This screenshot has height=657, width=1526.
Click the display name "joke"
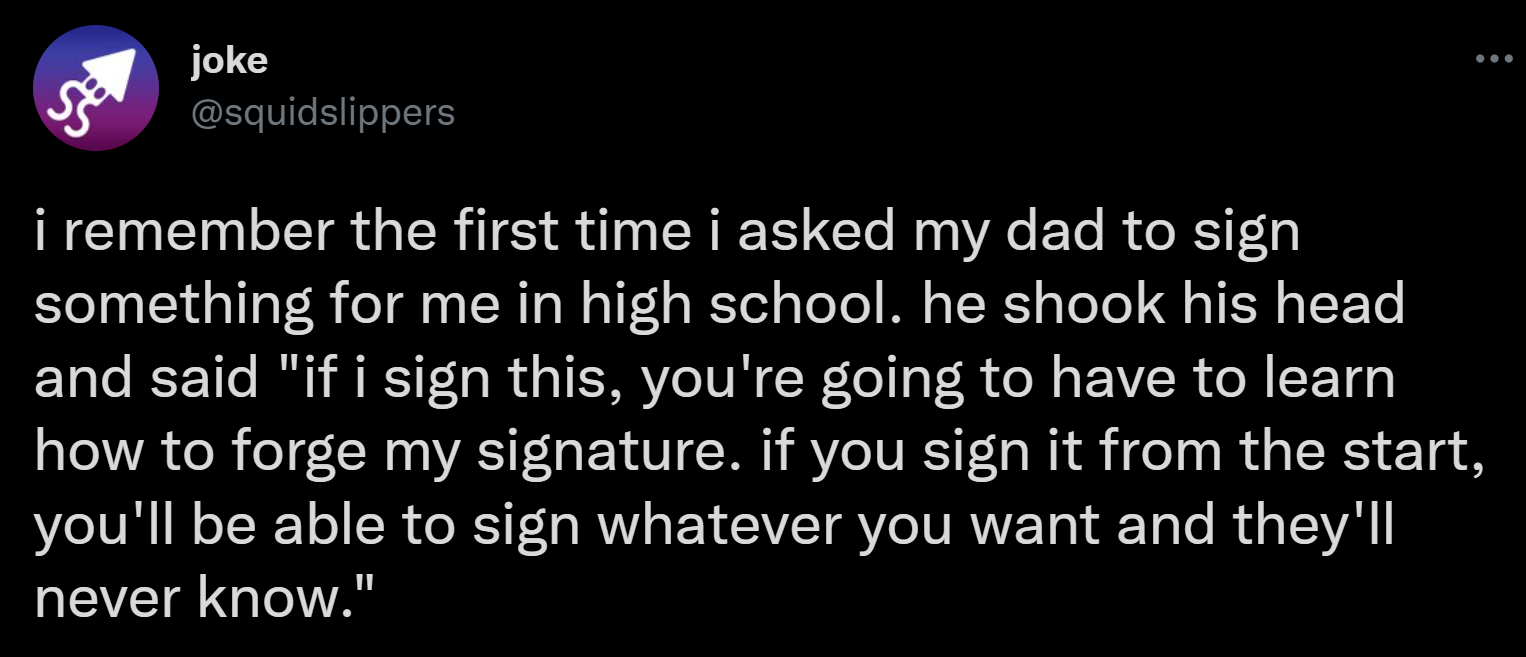[228, 62]
